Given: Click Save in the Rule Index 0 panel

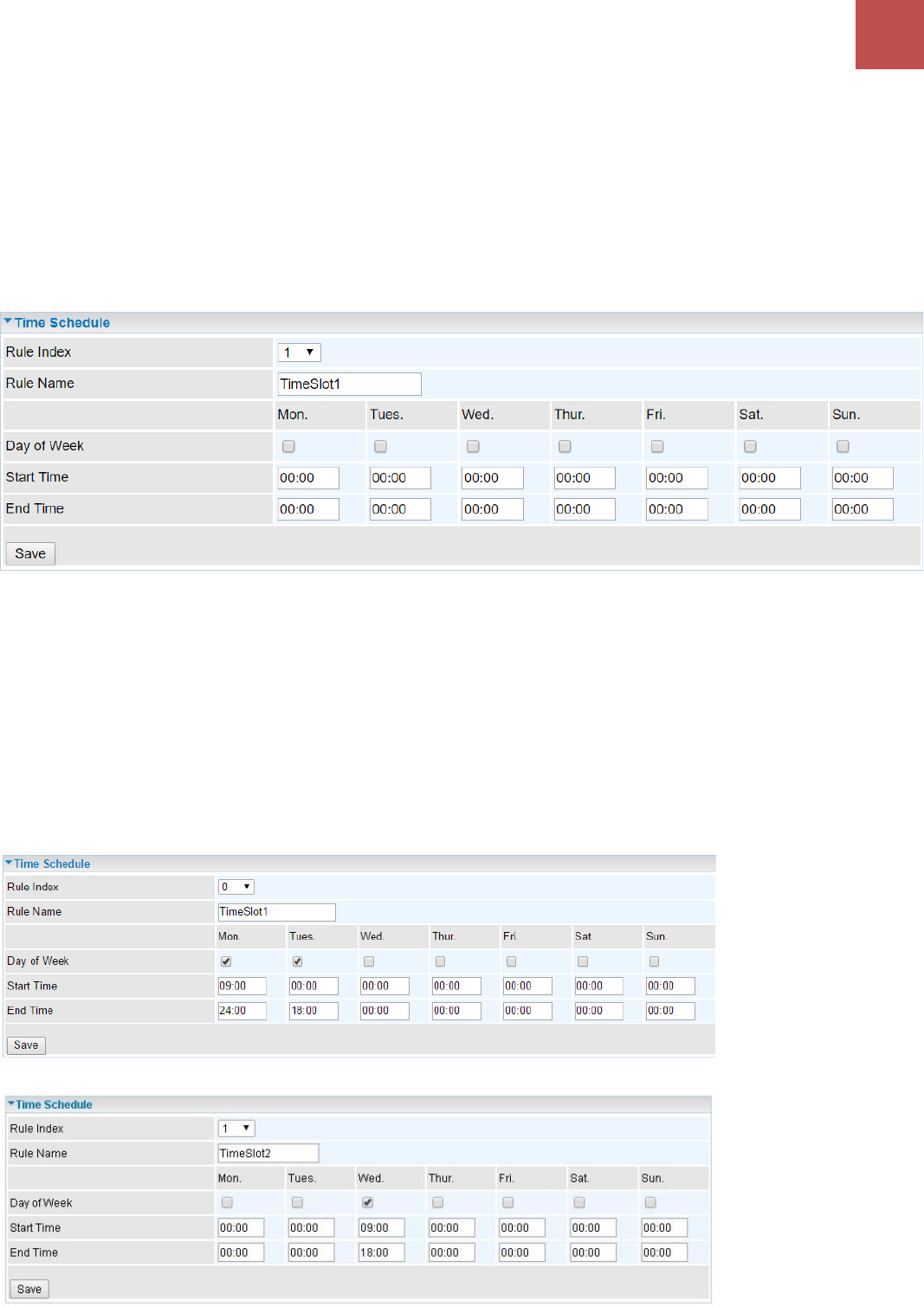Looking at the screenshot, I should pos(26,1045).
